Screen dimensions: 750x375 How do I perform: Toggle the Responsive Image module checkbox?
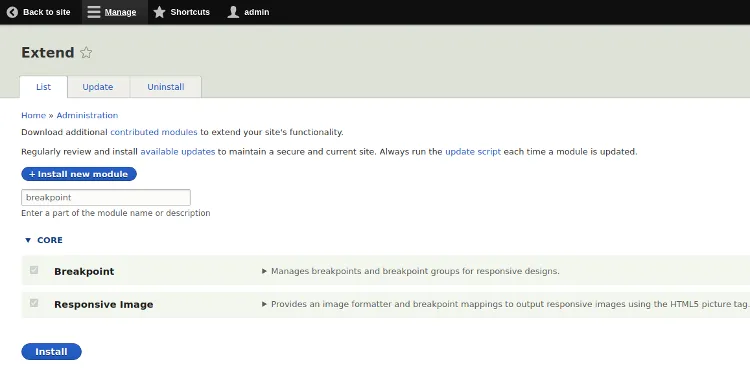click(x=34, y=303)
